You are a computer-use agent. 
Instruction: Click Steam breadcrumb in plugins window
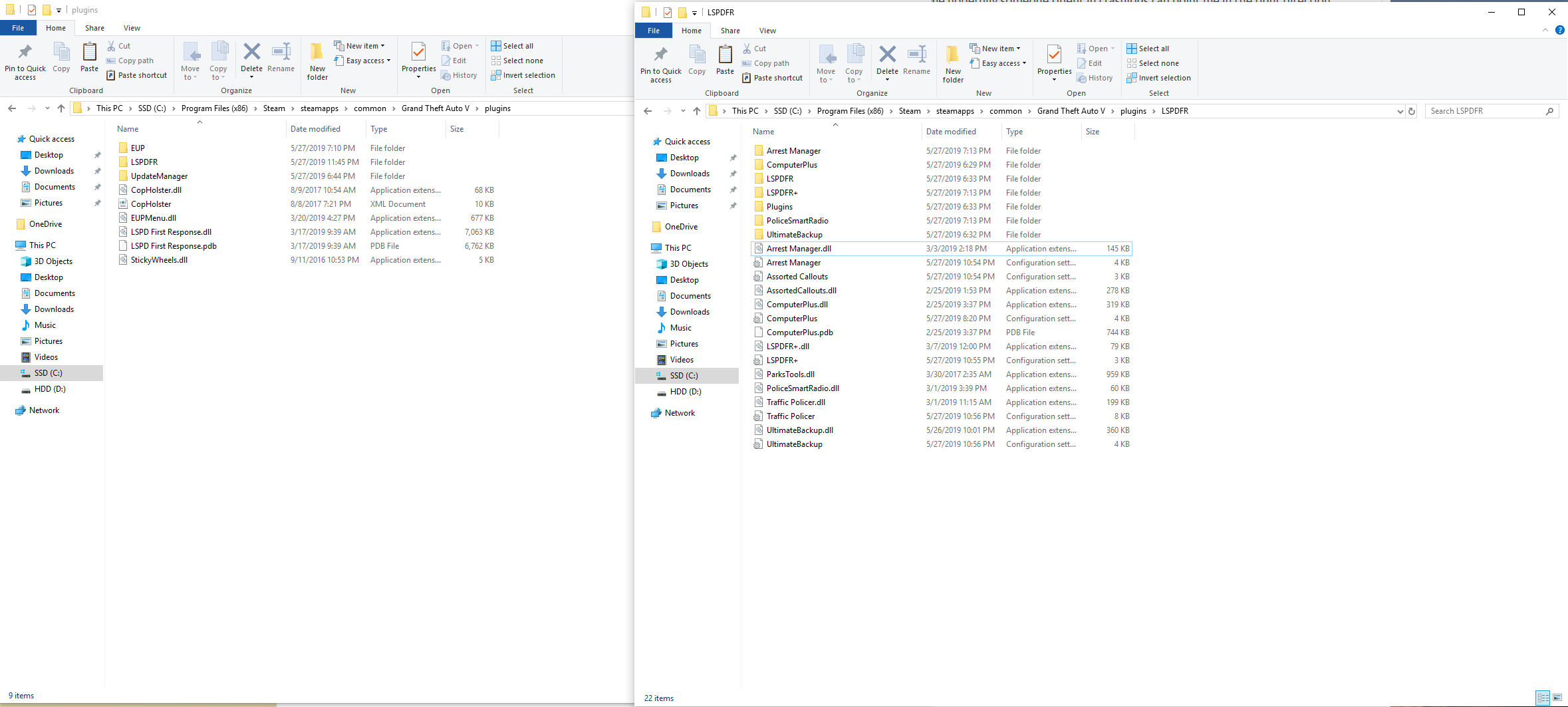pos(274,108)
